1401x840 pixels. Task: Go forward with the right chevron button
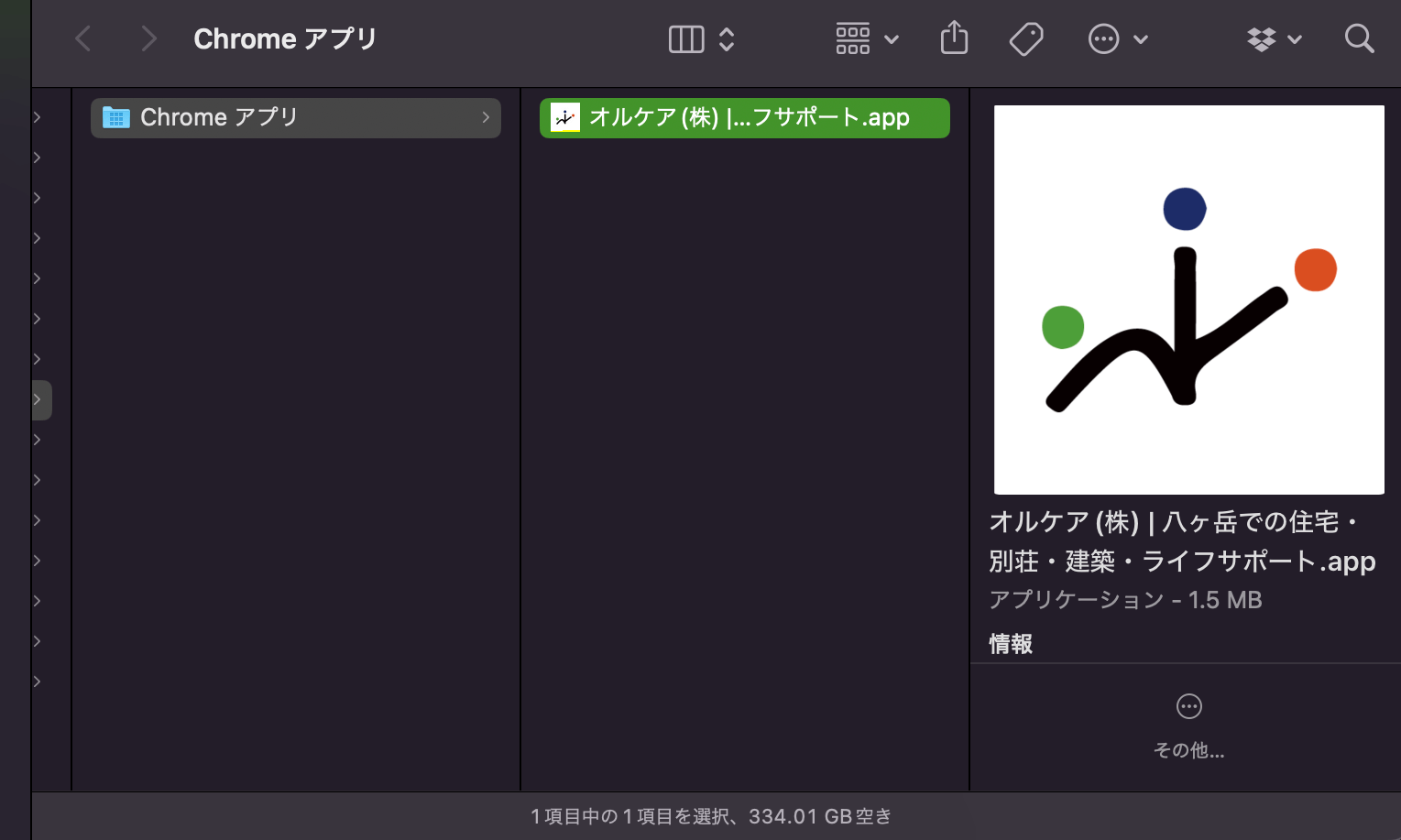(x=148, y=39)
